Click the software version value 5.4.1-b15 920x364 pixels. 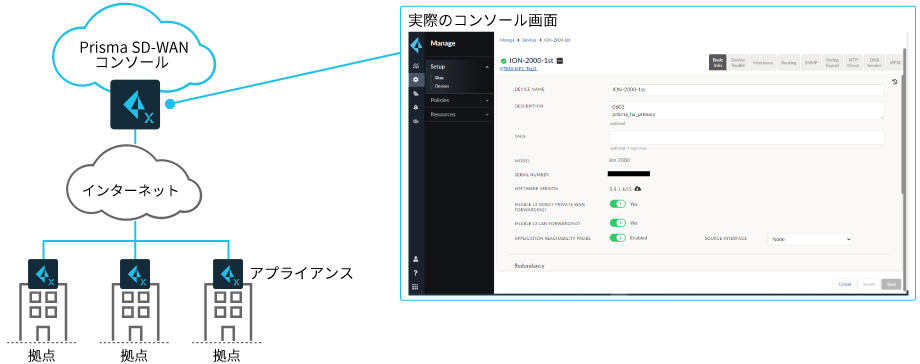(x=621, y=189)
